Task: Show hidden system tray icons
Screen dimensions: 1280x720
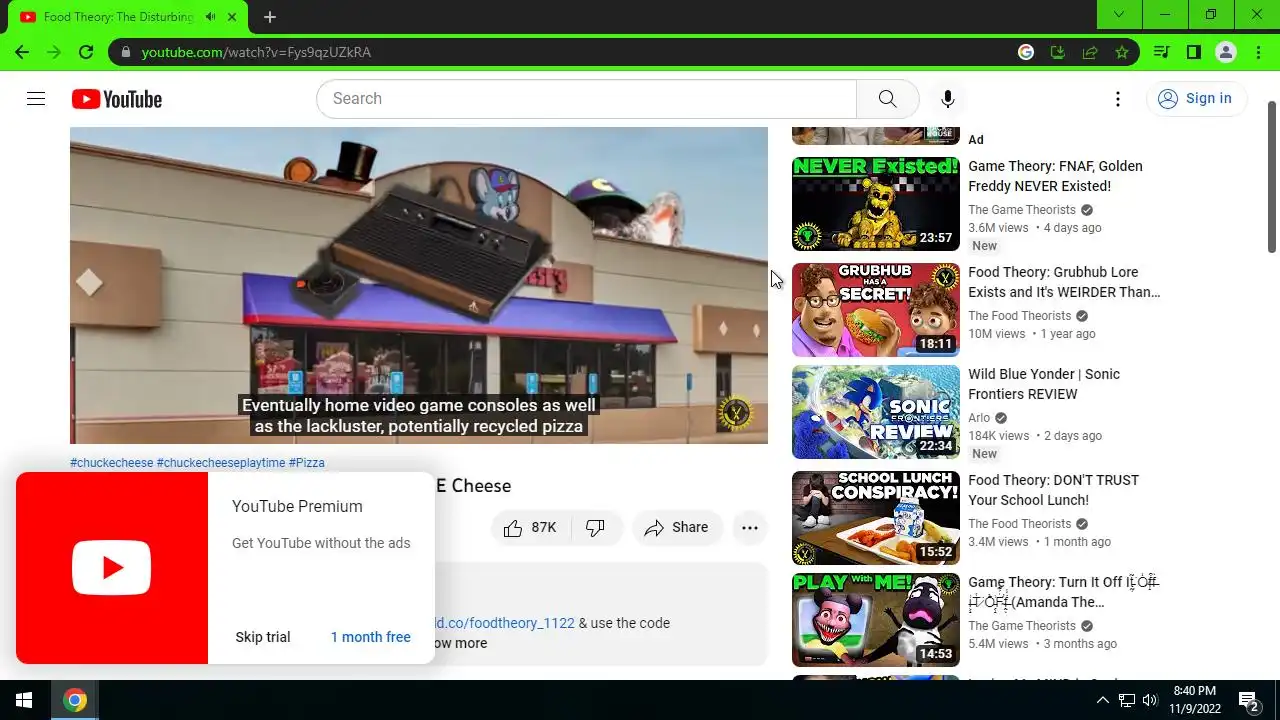Action: [x=1102, y=700]
